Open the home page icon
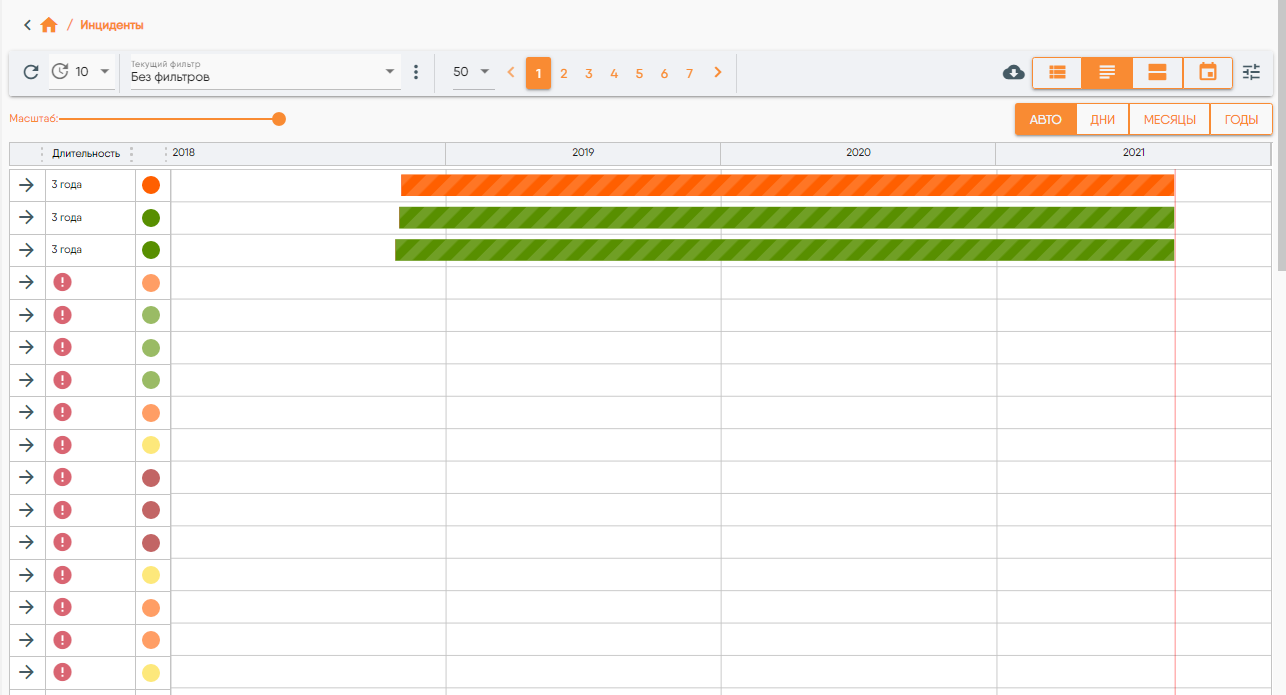The image size is (1286, 695). coord(49,25)
